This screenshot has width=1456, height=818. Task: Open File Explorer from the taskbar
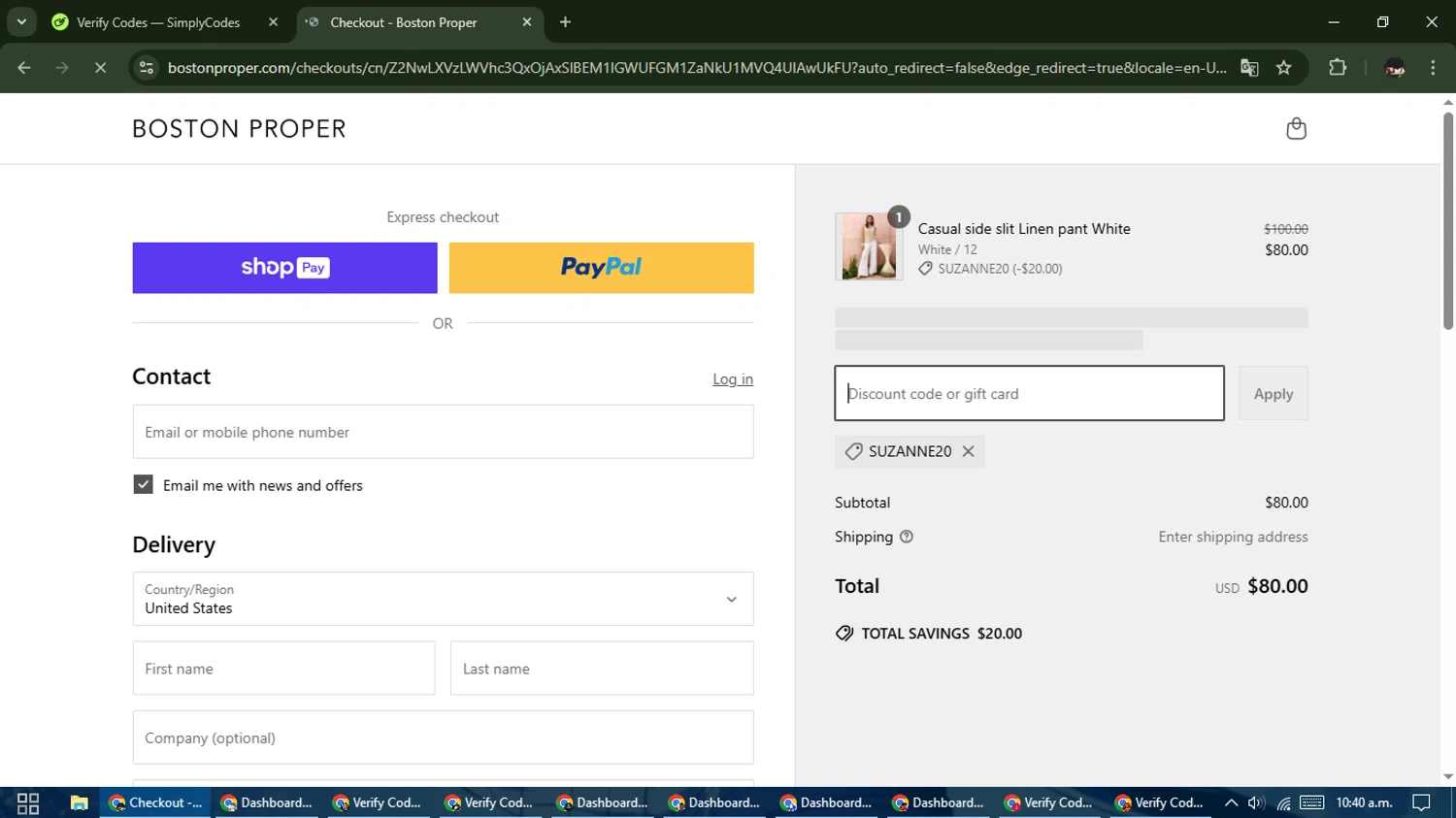(79, 803)
